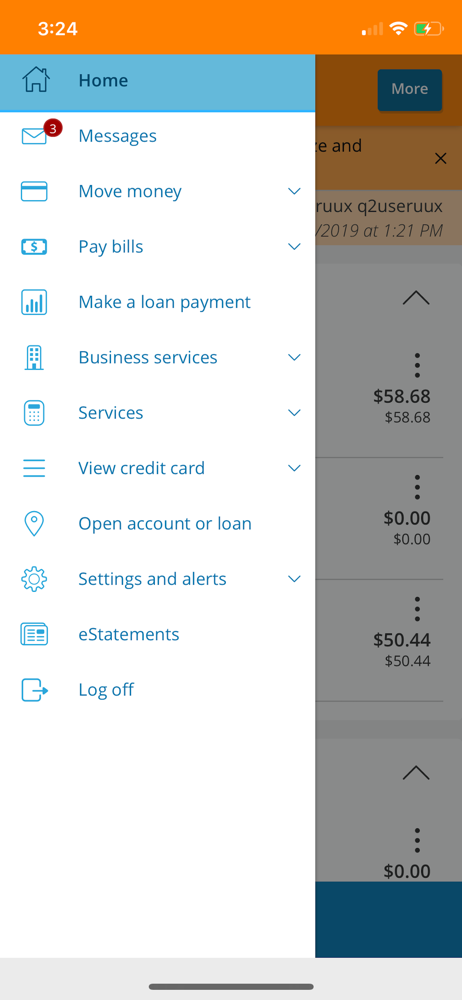This screenshot has width=462, height=1000.
Task: Tap the Services calculator icon
Action: click(34, 413)
